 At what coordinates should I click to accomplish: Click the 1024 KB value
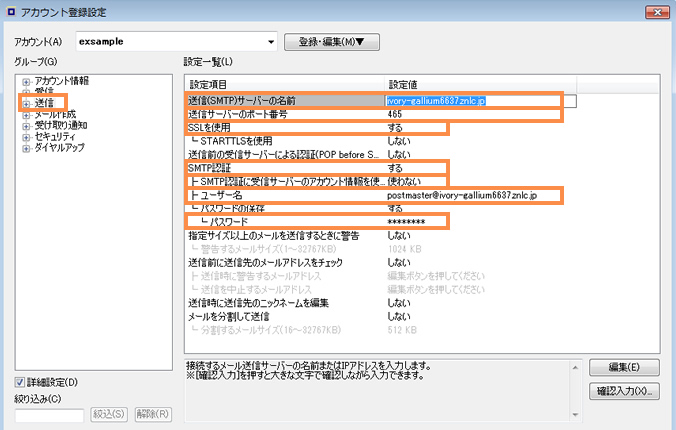point(404,249)
